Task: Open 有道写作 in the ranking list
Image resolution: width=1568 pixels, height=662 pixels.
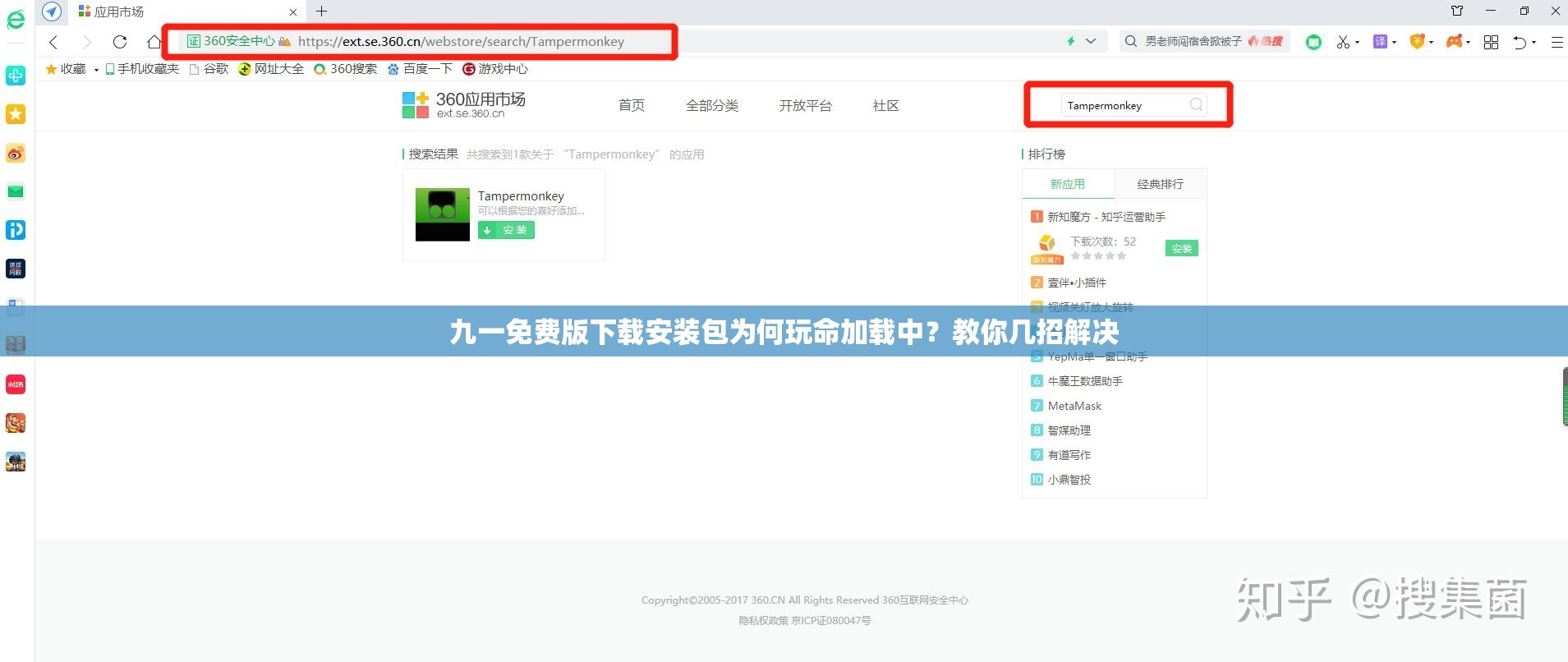Action: 1069,455
